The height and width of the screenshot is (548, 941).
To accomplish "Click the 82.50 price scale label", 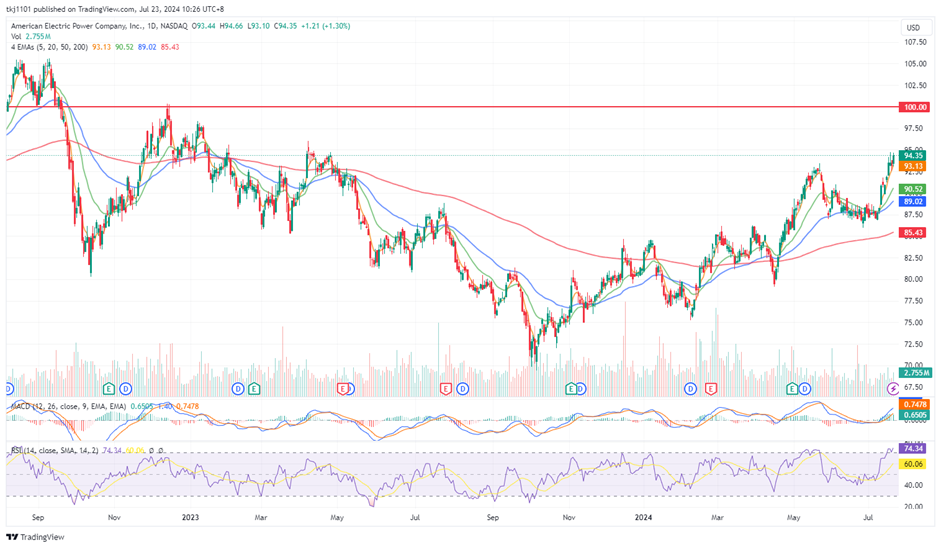I will (x=915, y=258).
